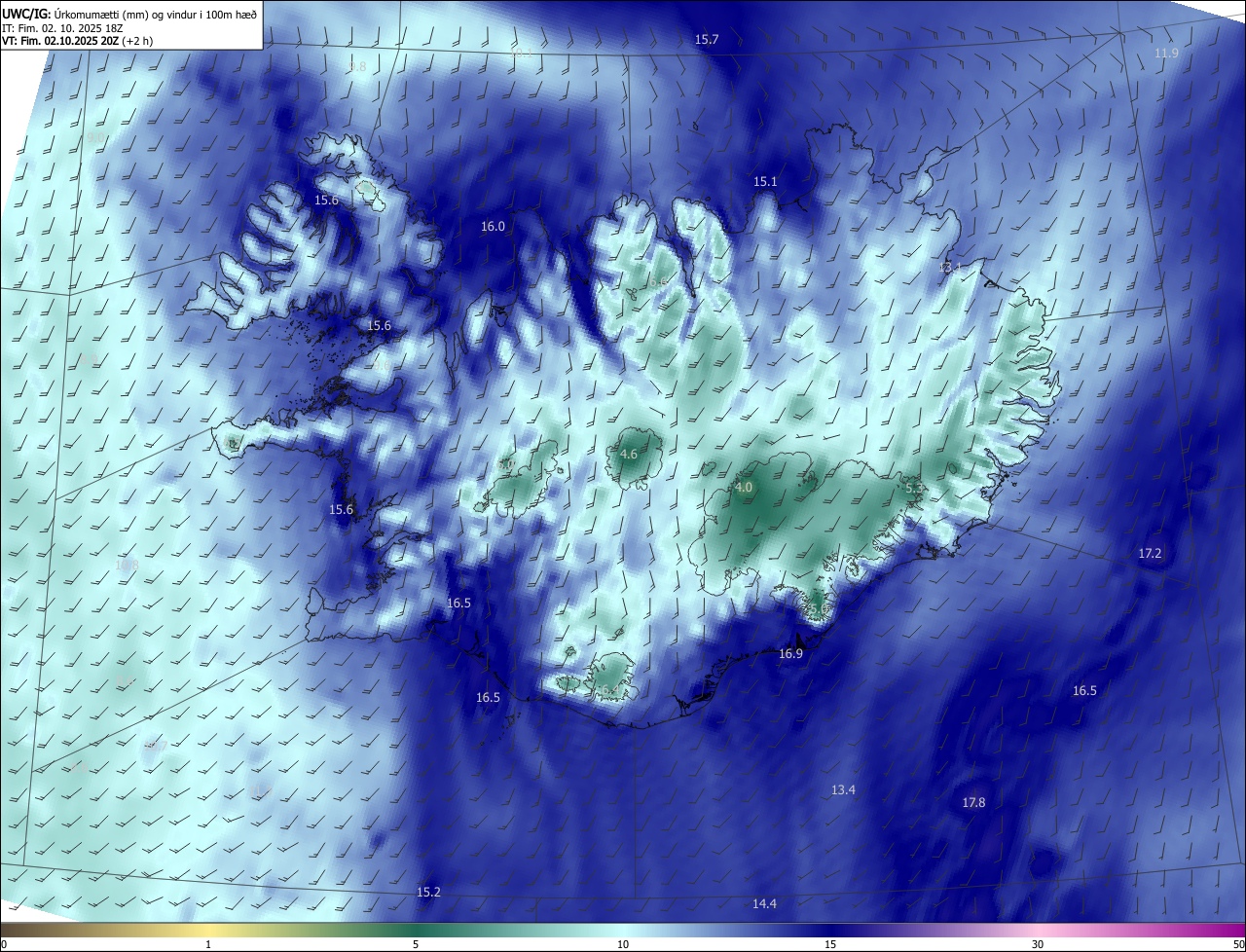Screen dimensions: 1246x952
Task: Click the 'VT: Fim. 02.10.2025 20Z (+2 h)' line
Action: [78, 41]
